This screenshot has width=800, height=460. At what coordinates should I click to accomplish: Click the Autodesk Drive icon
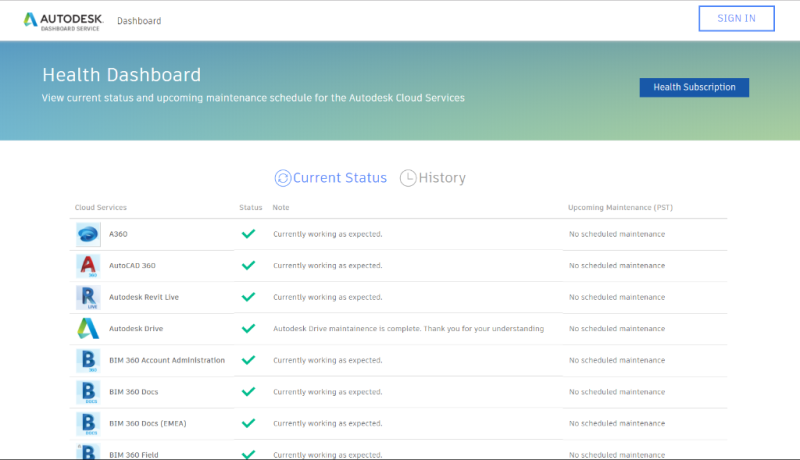coord(88,329)
